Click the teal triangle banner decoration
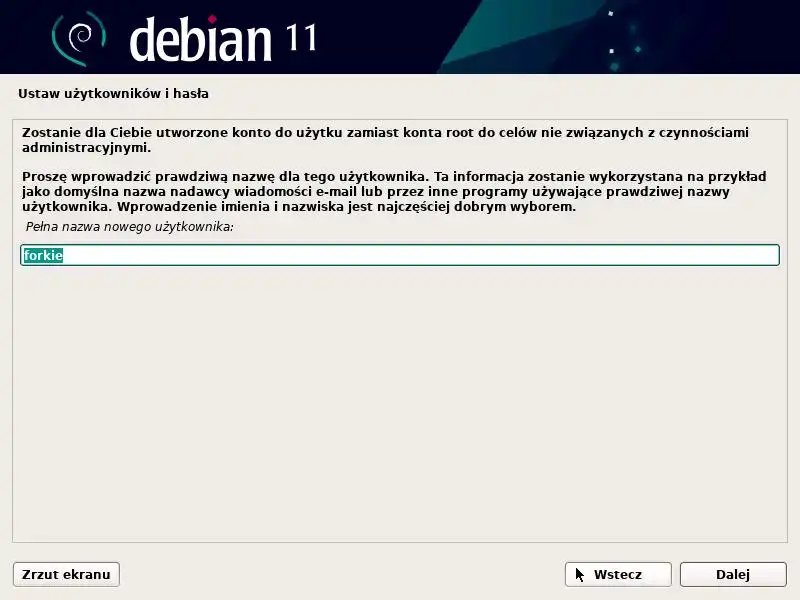Viewport: 800px width, 600px height. 515,36
